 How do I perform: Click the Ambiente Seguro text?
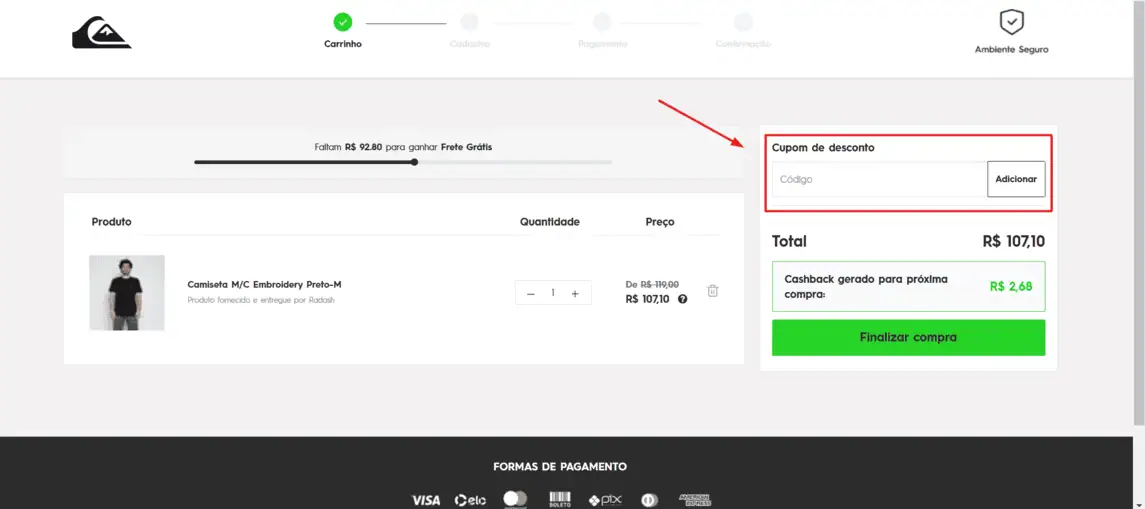tap(1011, 50)
